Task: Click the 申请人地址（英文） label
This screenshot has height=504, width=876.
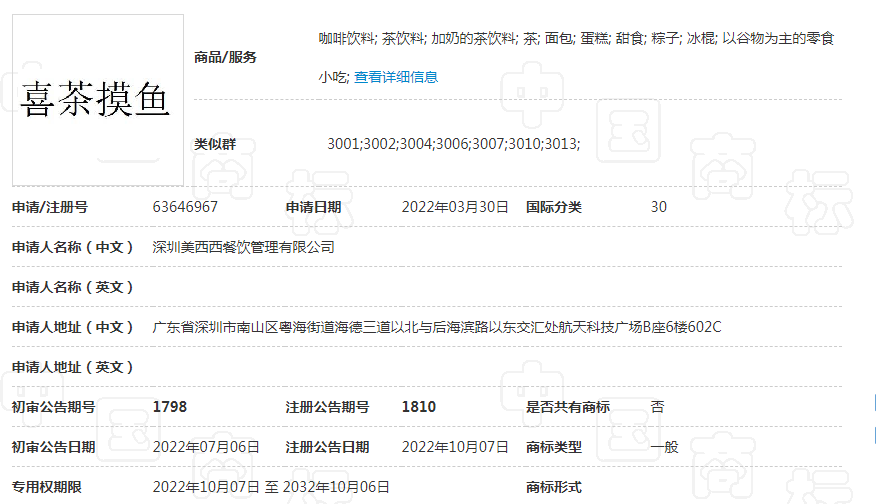Action: point(73,367)
